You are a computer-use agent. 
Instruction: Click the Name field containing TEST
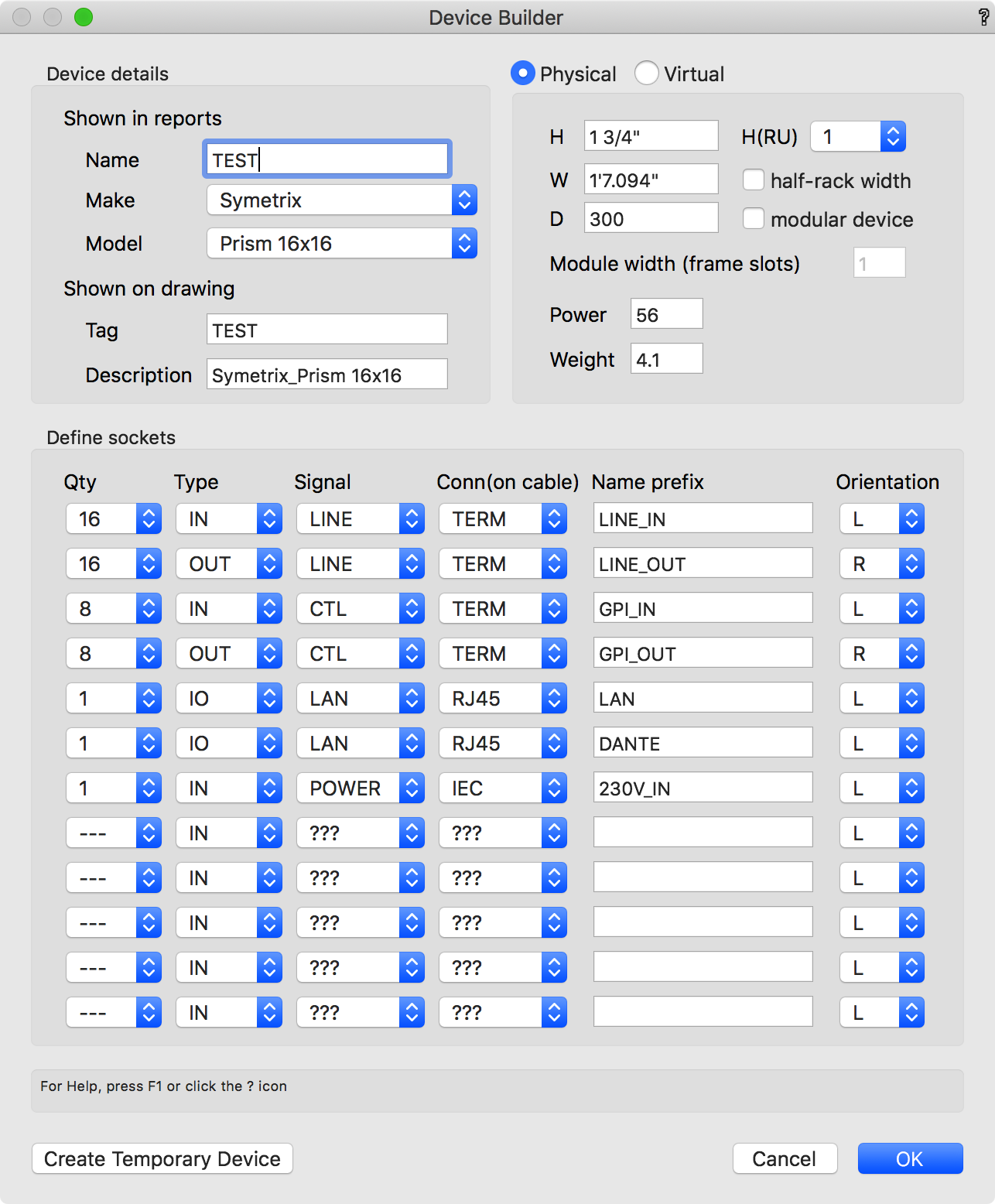click(x=327, y=160)
